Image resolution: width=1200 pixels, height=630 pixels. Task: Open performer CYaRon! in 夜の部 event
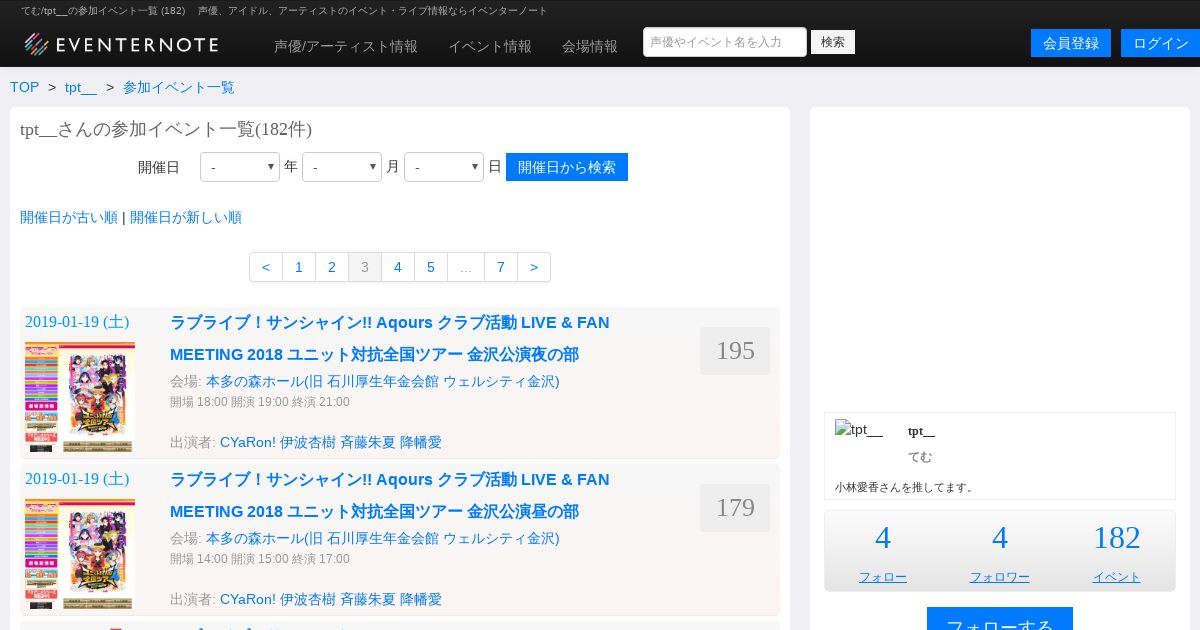click(x=248, y=442)
